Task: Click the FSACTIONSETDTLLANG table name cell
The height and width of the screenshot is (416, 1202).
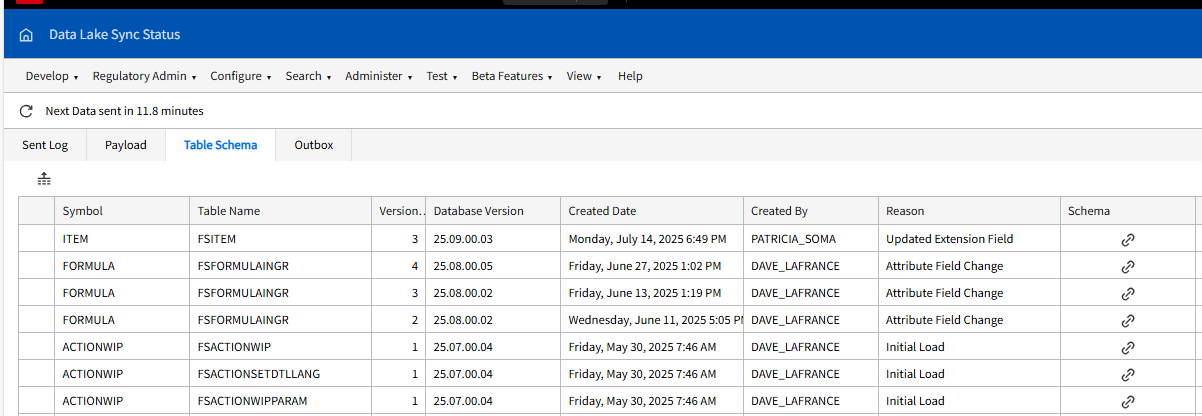Action: [281, 374]
